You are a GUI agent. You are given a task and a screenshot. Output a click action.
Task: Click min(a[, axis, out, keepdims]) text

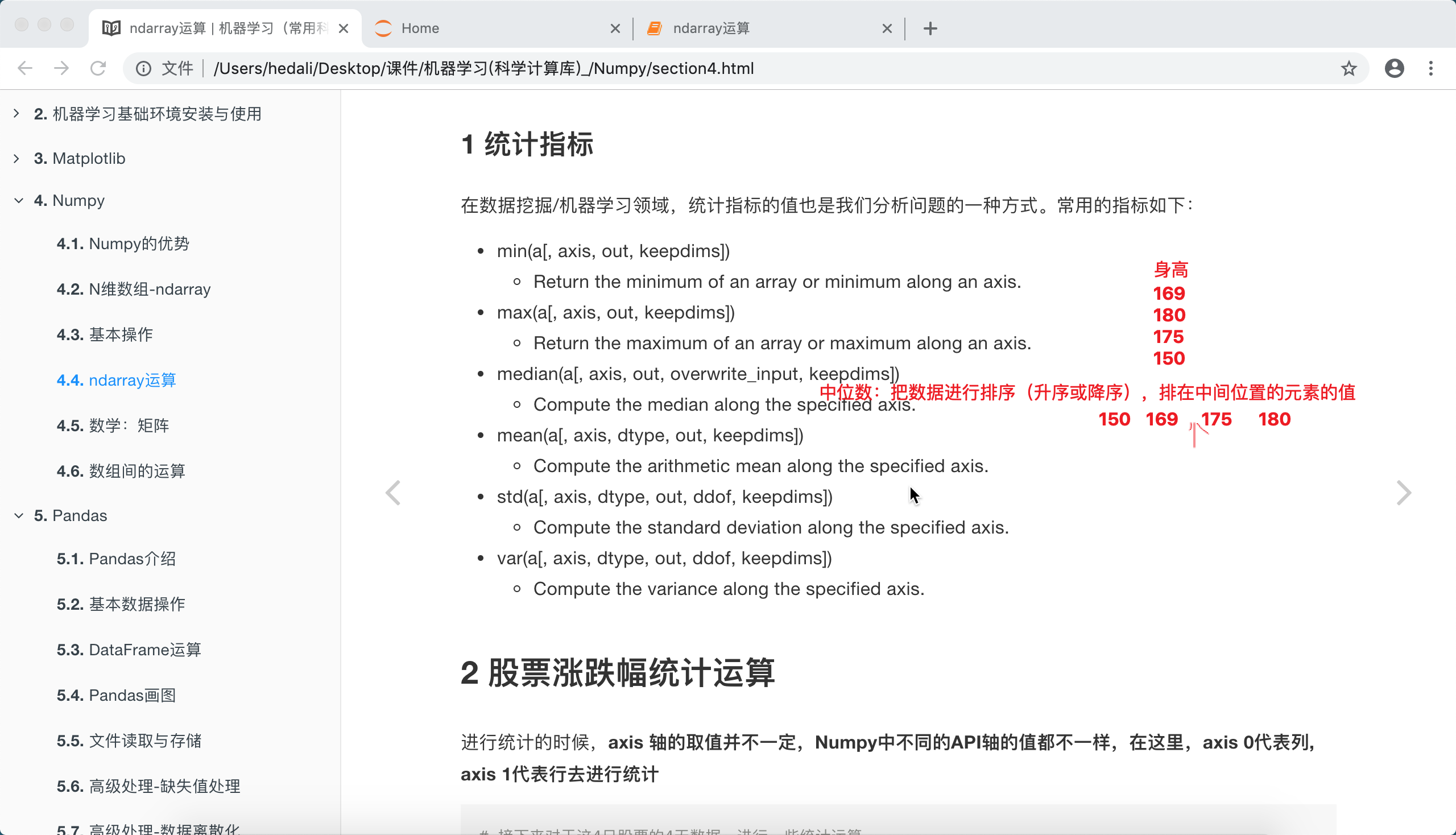pos(613,251)
